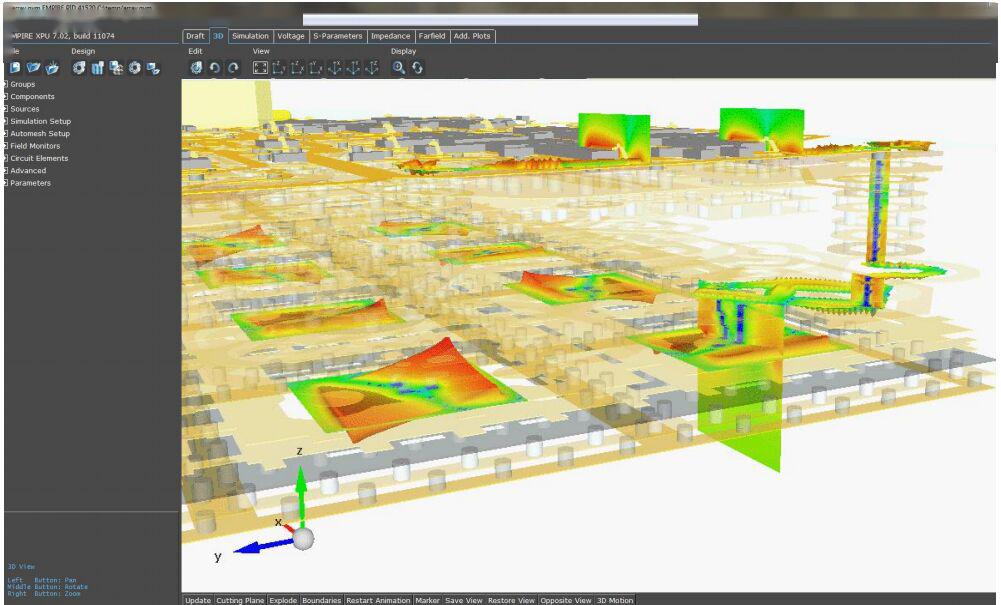The width and height of the screenshot is (1001, 605).
Task: Expand the Circuit Elements node
Action: (5, 158)
